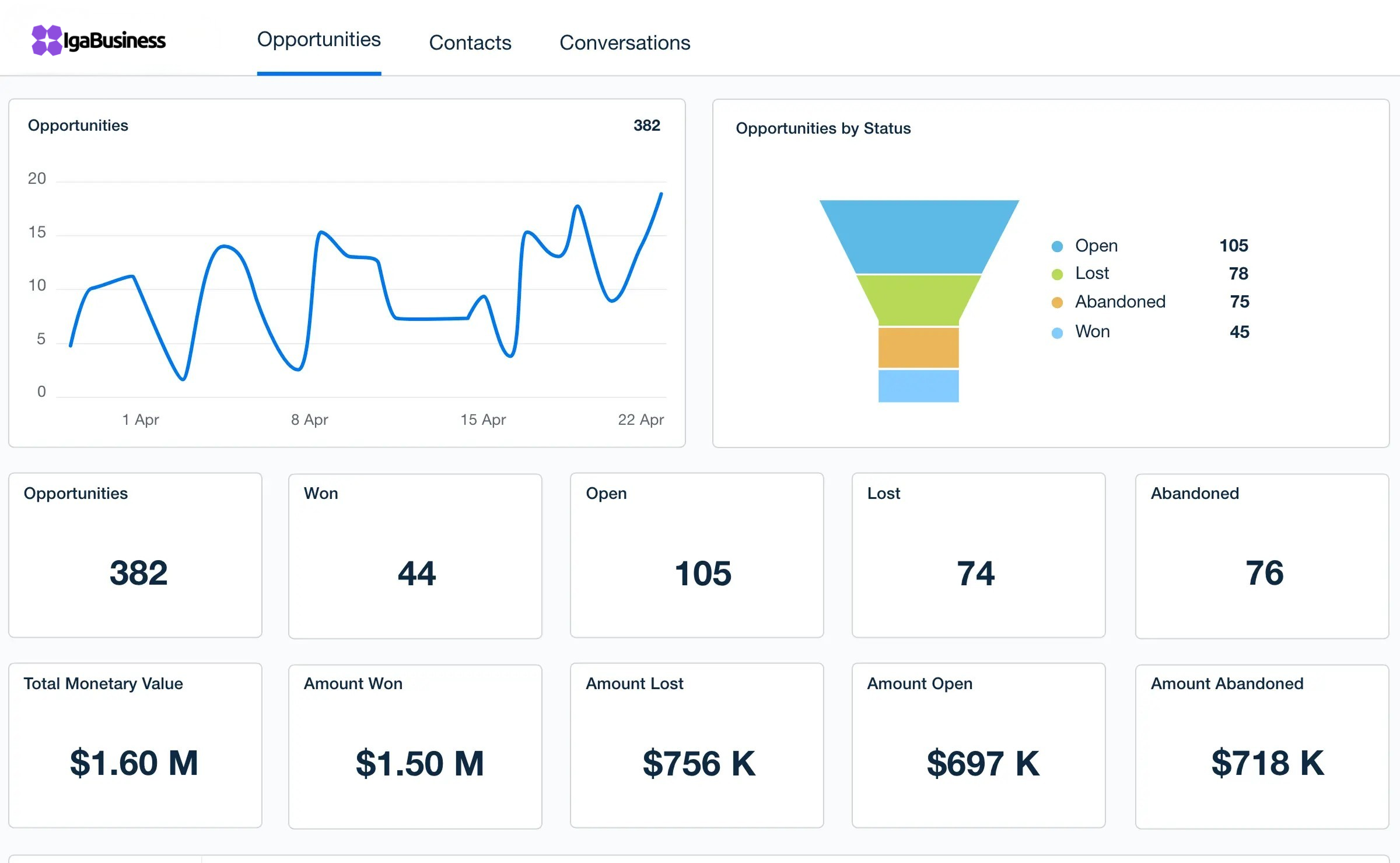The image size is (1400, 863).
Task: Click the Open legend color dot
Action: (x=1056, y=246)
